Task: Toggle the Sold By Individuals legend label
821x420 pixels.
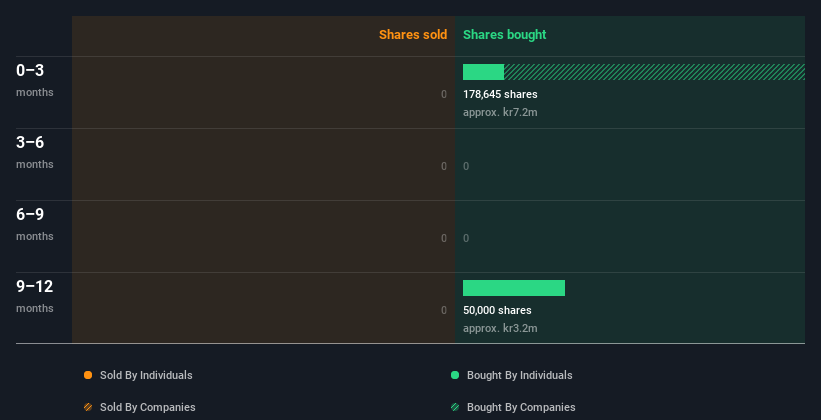Action: (x=146, y=375)
